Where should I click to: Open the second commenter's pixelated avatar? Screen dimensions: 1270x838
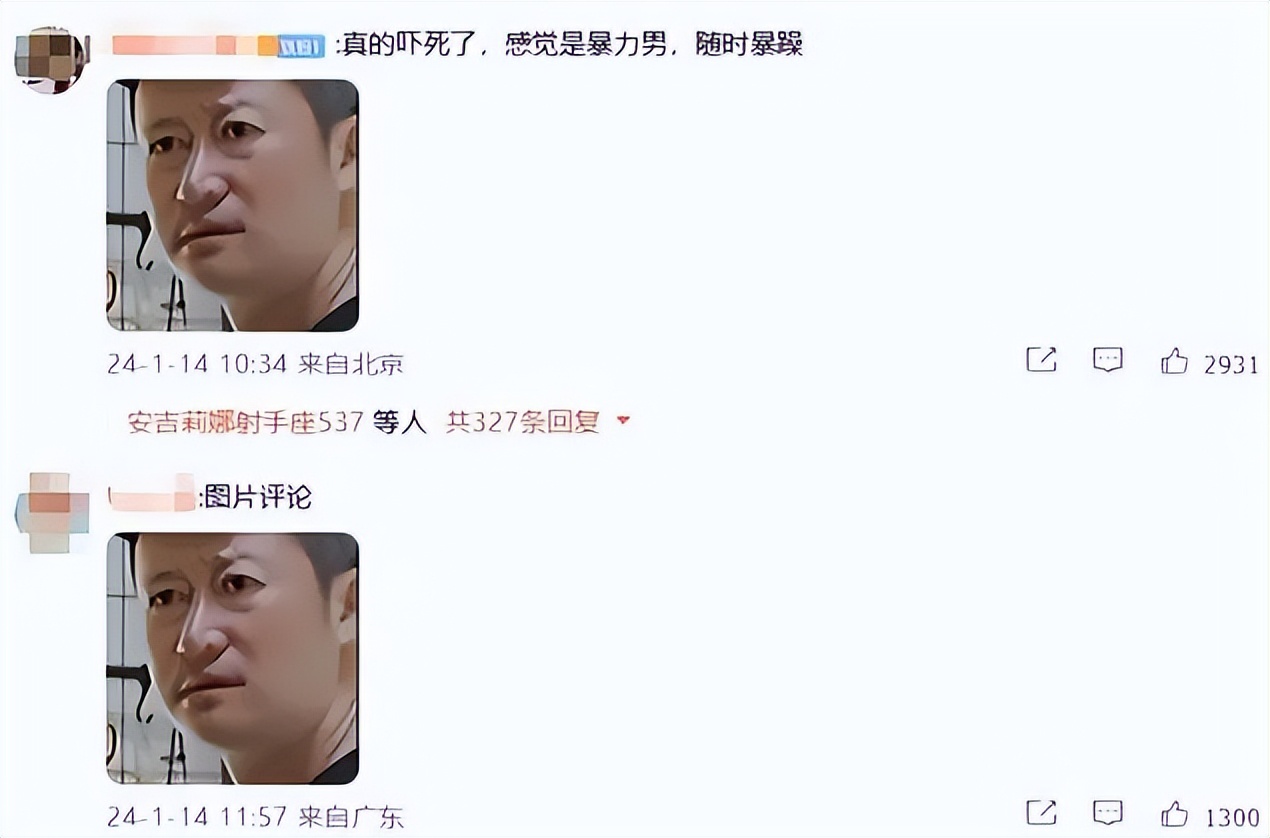coord(50,513)
